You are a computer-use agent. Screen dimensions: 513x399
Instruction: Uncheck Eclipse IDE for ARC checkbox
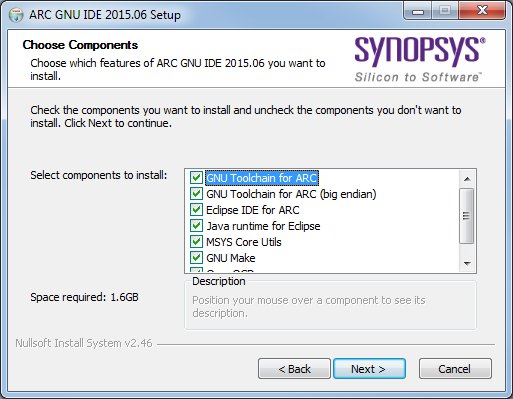coord(196,210)
